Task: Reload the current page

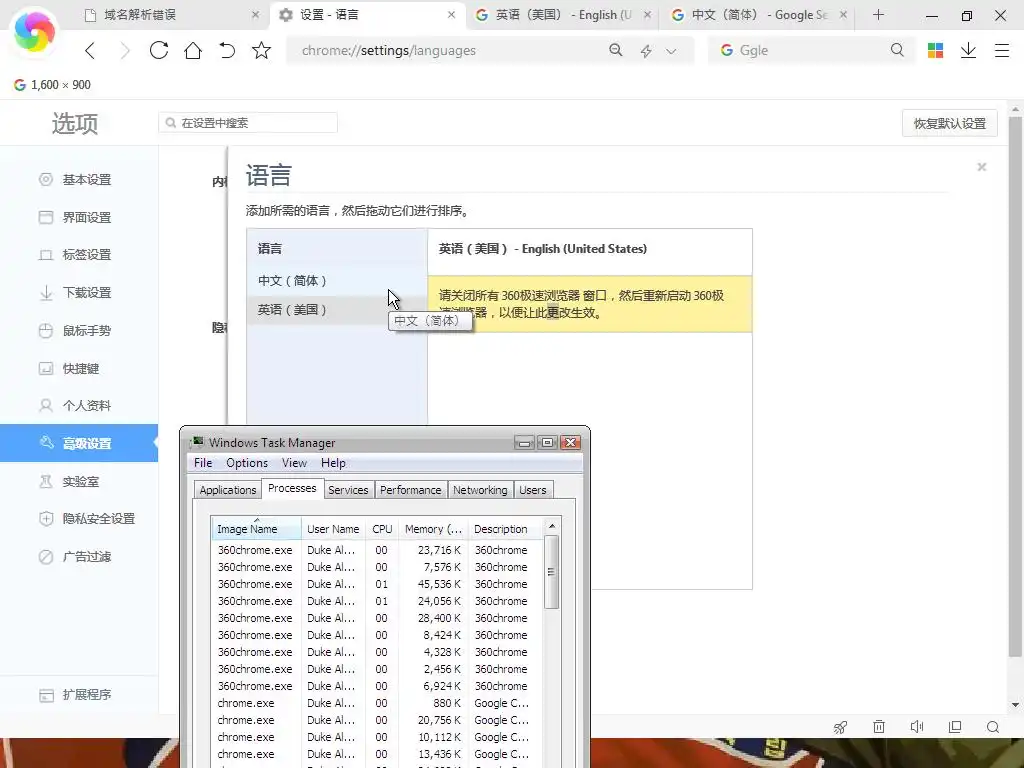Action: click(x=159, y=50)
